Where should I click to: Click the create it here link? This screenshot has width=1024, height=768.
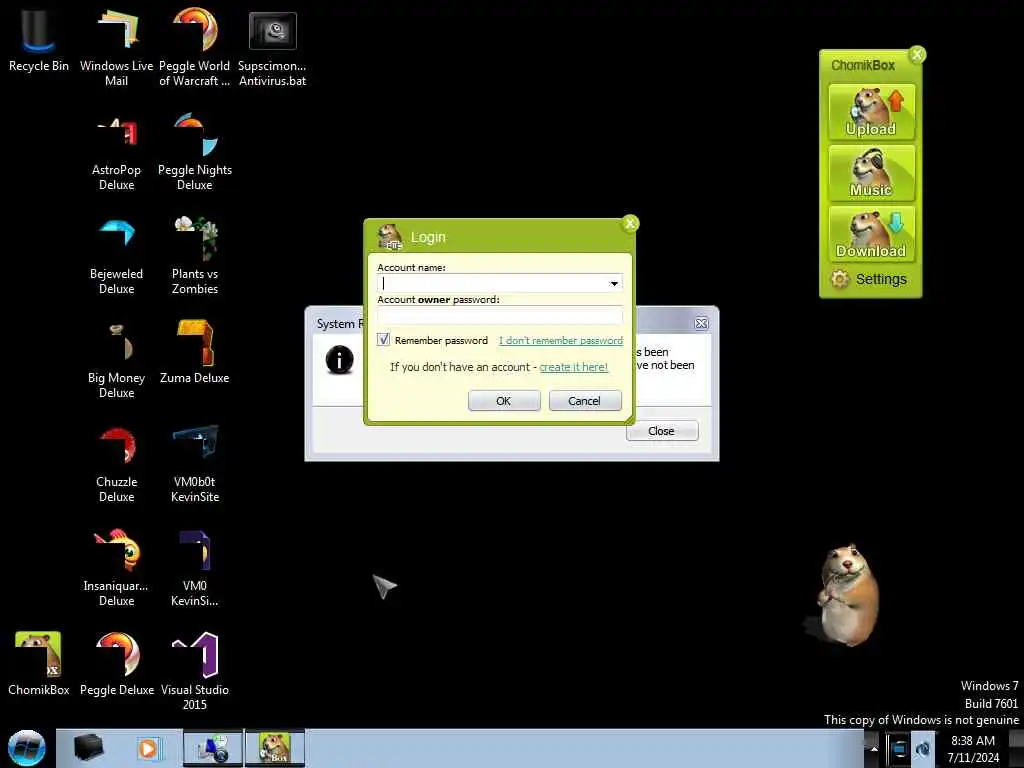click(x=573, y=367)
